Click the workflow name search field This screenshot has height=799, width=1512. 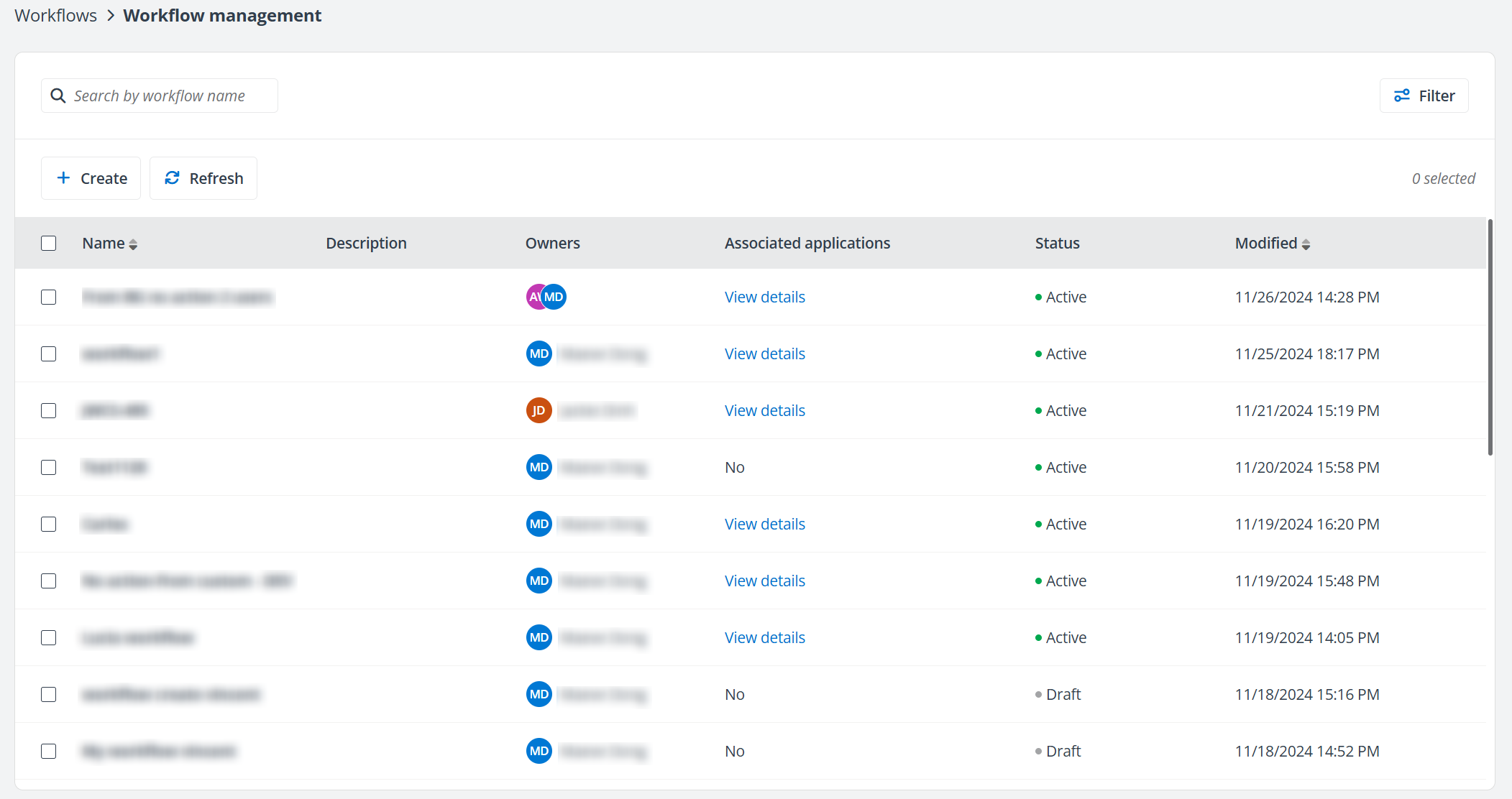coord(160,95)
